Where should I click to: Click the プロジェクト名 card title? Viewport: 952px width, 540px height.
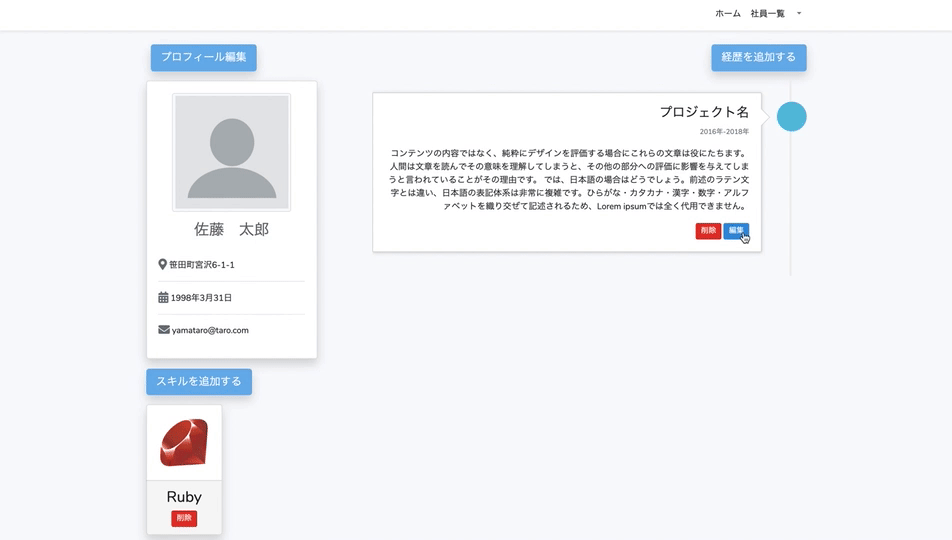tap(704, 112)
